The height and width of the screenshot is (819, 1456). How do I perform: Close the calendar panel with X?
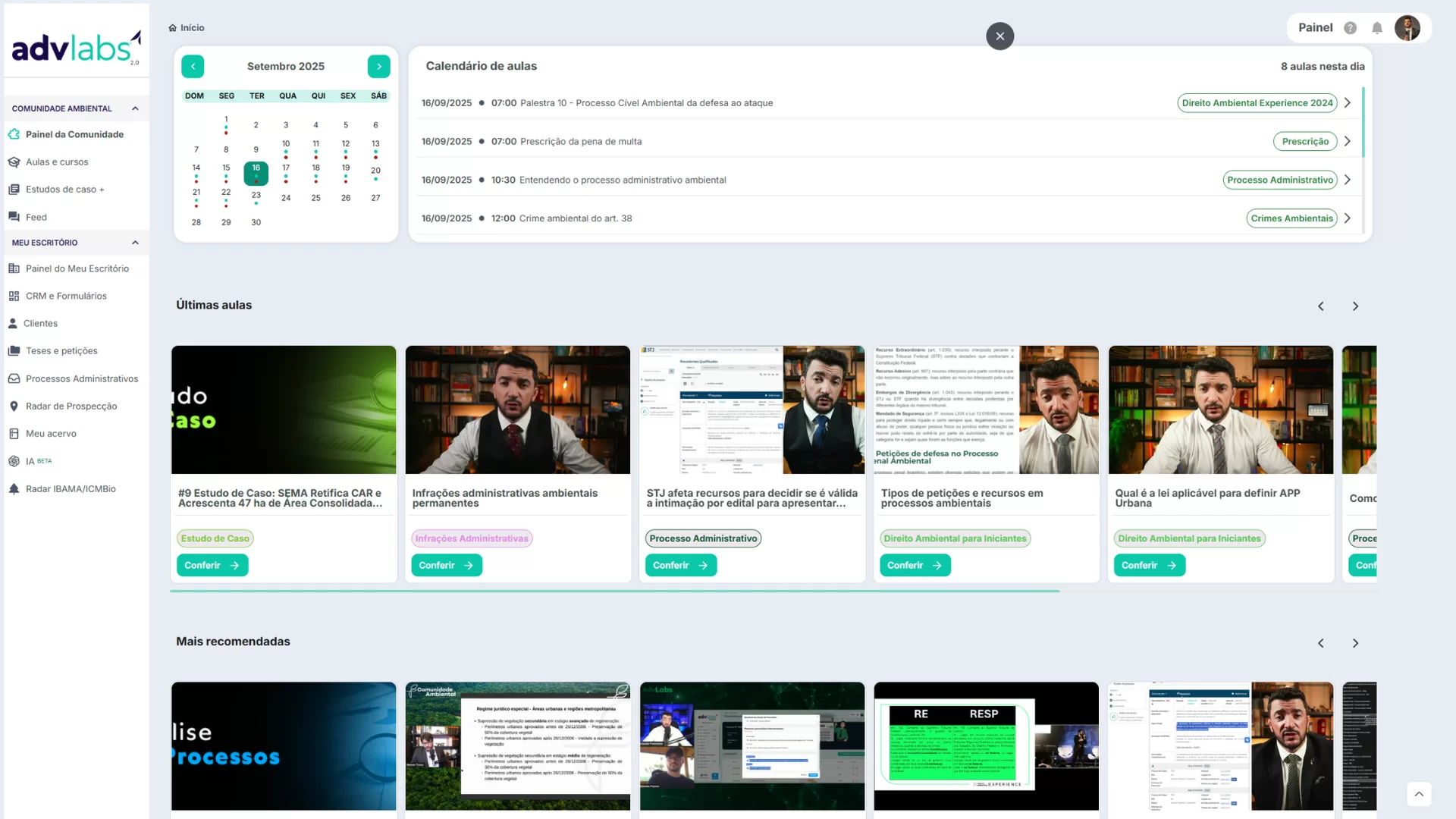pos(999,36)
